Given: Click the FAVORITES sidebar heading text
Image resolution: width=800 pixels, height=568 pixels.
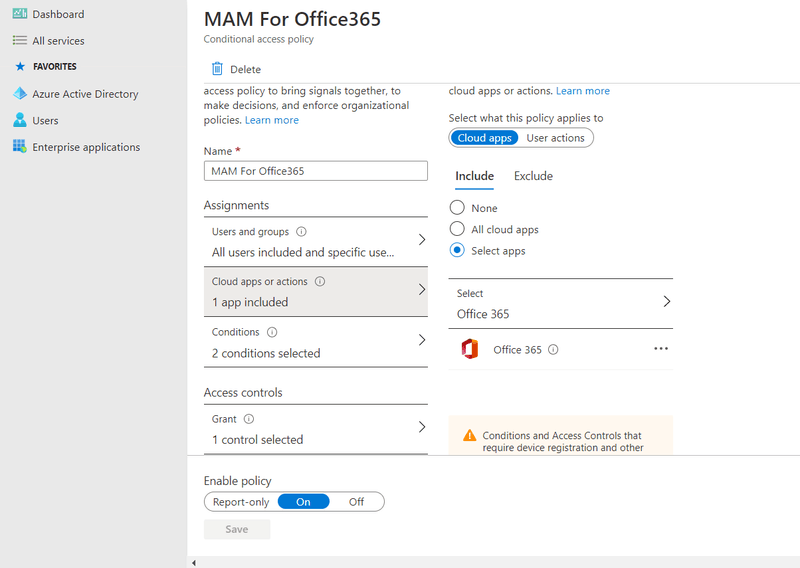Looking at the screenshot, I should (55, 66).
